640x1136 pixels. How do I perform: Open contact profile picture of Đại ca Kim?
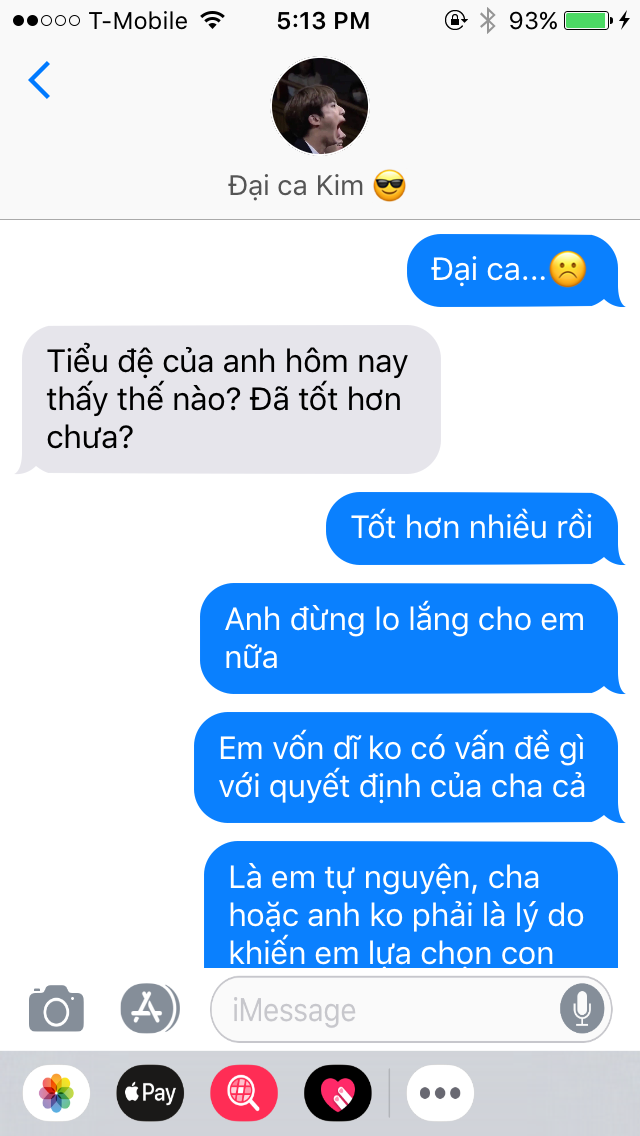pyautogui.click(x=320, y=106)
